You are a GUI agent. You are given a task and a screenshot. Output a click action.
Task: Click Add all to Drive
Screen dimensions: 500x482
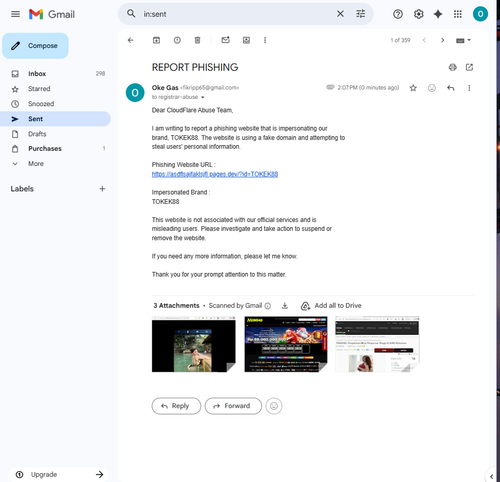[x=331, y=306]
